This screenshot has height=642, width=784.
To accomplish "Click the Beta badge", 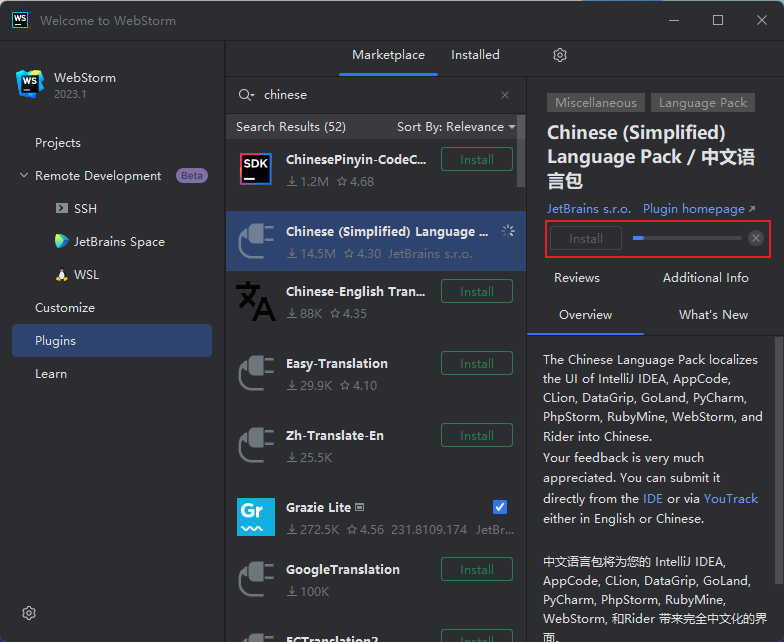I will [192, 176].
